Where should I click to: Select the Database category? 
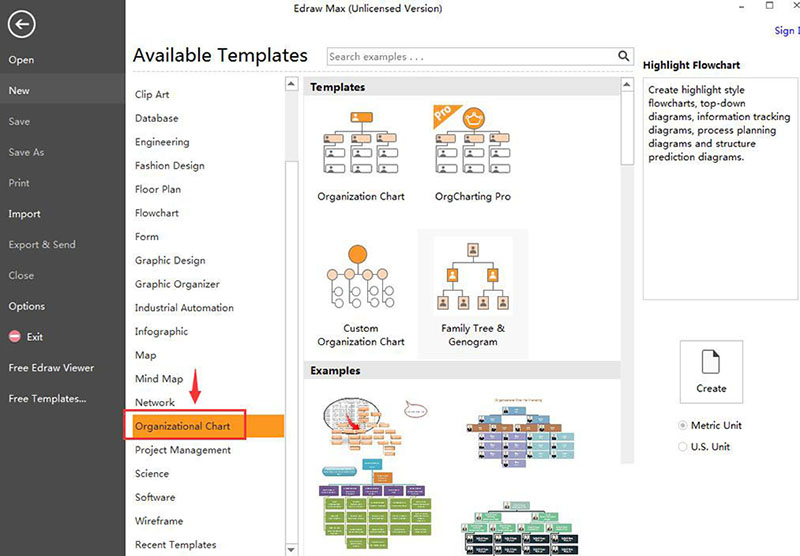(157, 118)
